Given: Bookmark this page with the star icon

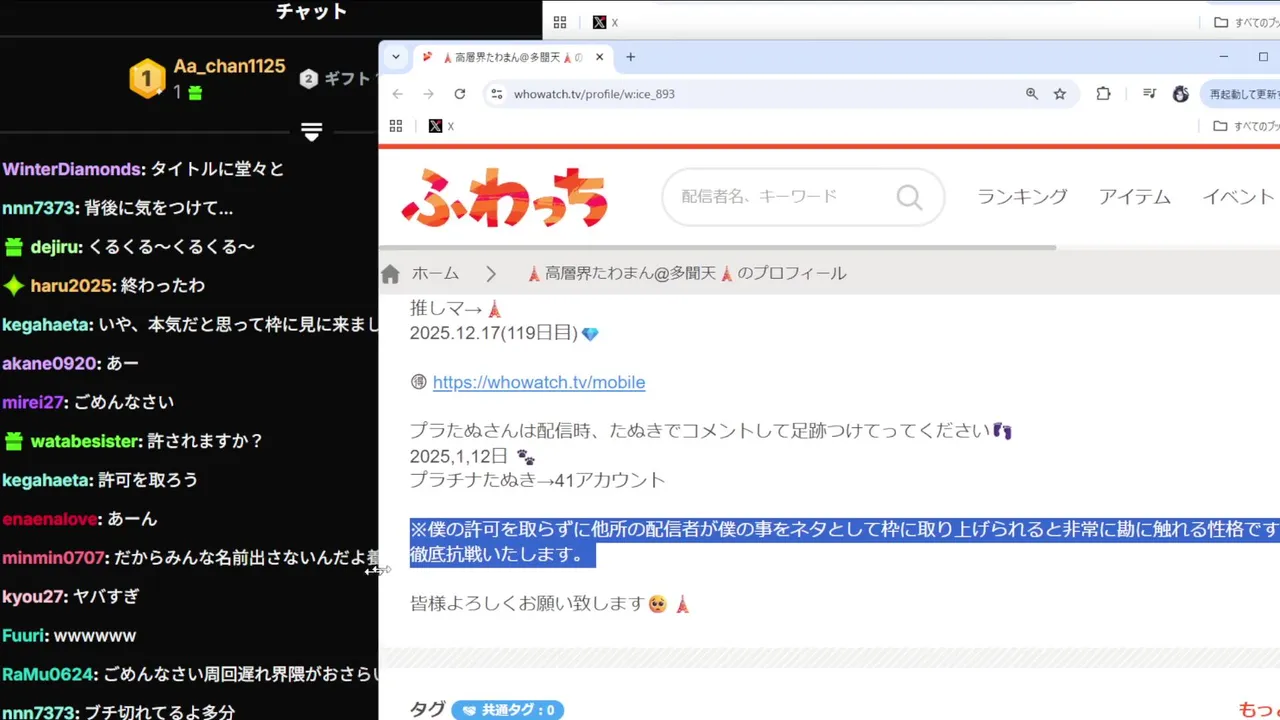Looking at the screenshot, I should tap(1060, 94).
